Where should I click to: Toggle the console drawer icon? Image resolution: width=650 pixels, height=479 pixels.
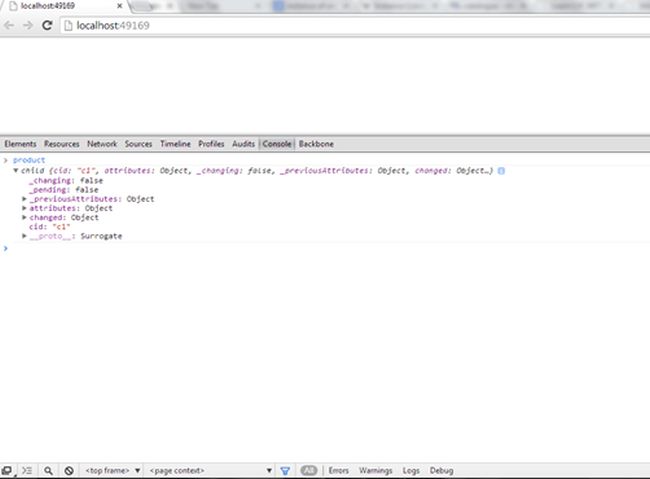[x=27, y=471]
